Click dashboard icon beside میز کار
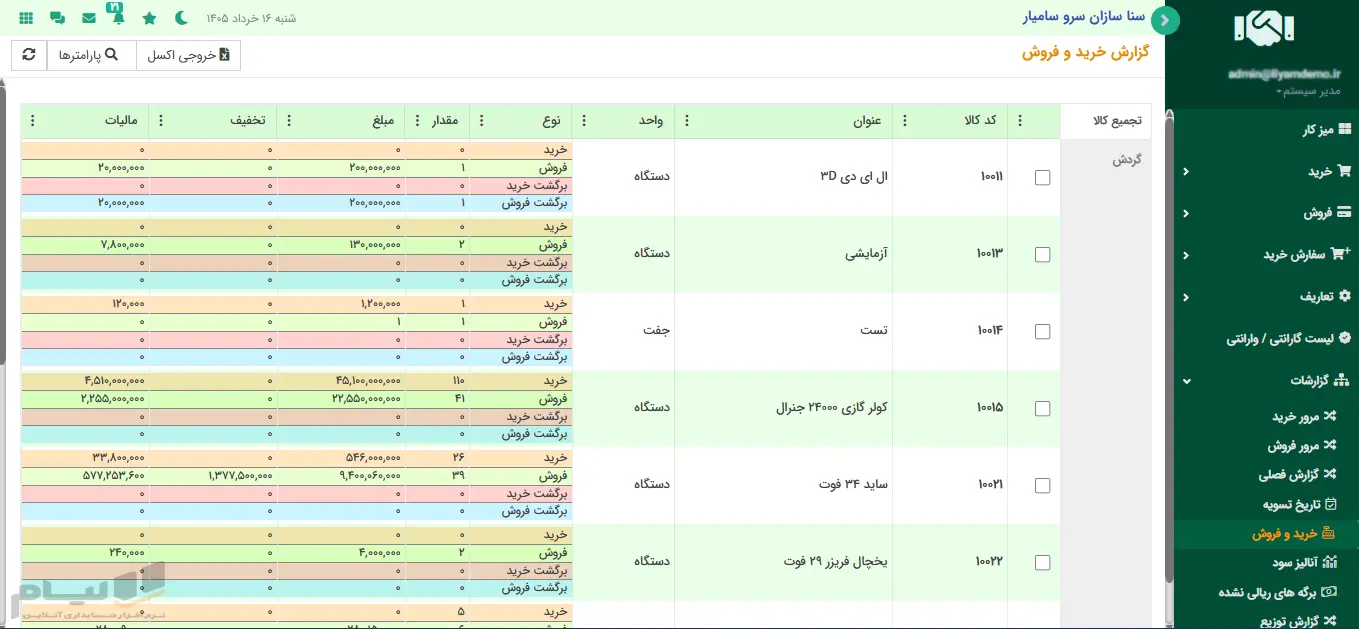1359x629 pixels. 1345,130
